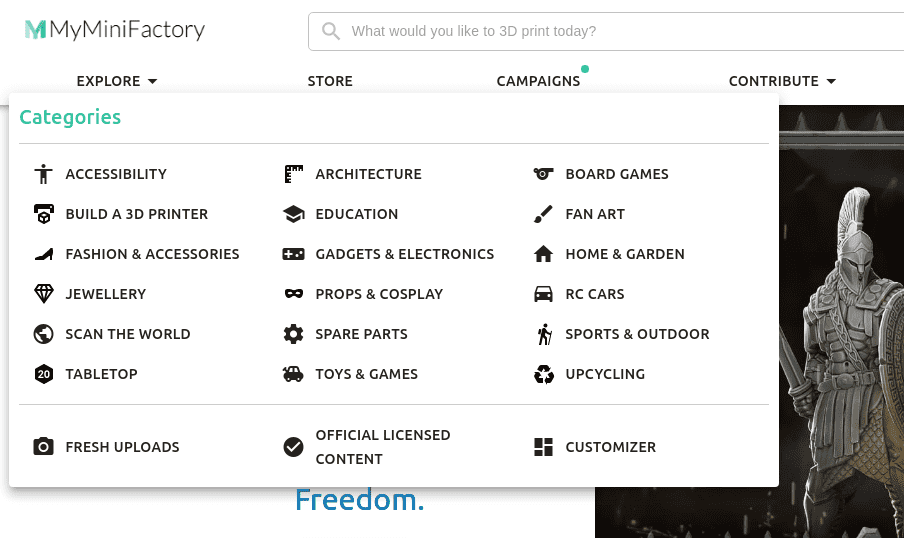Click the MyMiniFactory logo
Image resolution: width=904 pixels, height=538 pixels.
[x=115, y=29]
